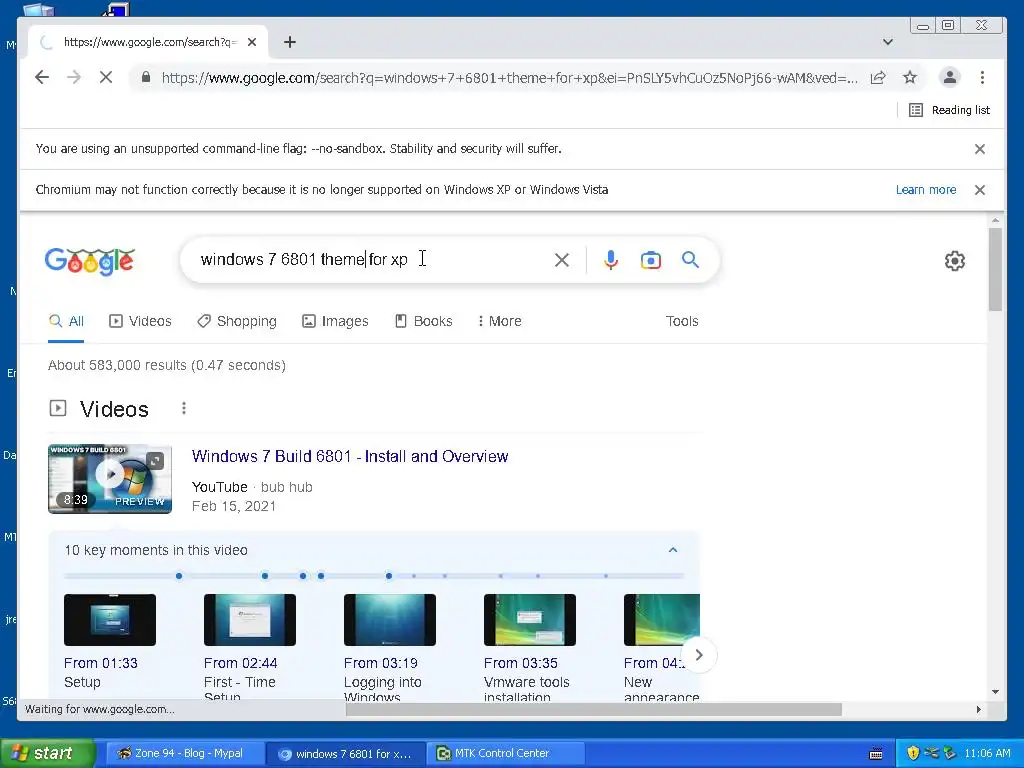Open the More search categories dropdown
The image size is (1024, 768).
pyautogui.click(x=500, y=321)
